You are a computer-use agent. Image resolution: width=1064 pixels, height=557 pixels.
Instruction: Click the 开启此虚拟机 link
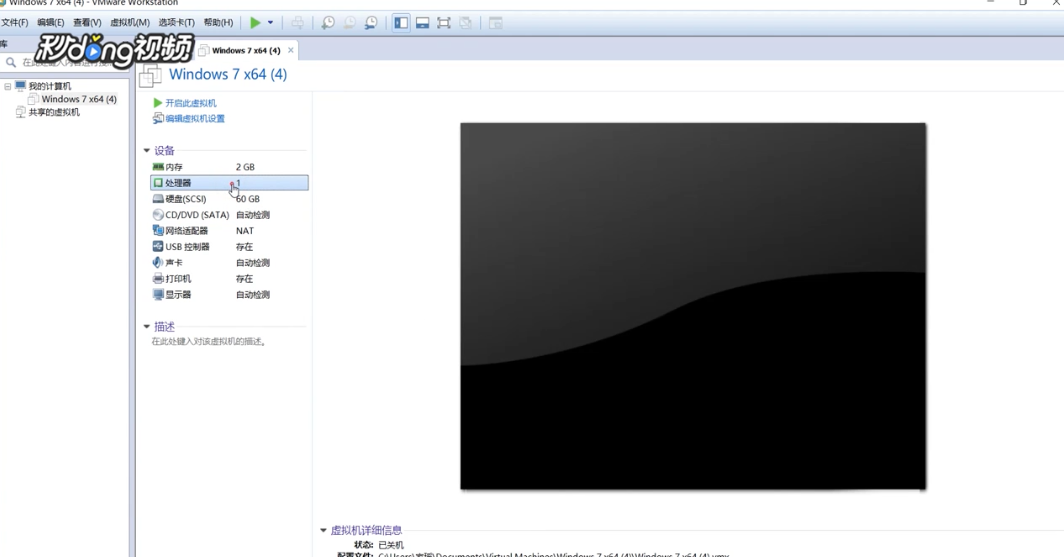pyautogui.click(x=191, y=103)
